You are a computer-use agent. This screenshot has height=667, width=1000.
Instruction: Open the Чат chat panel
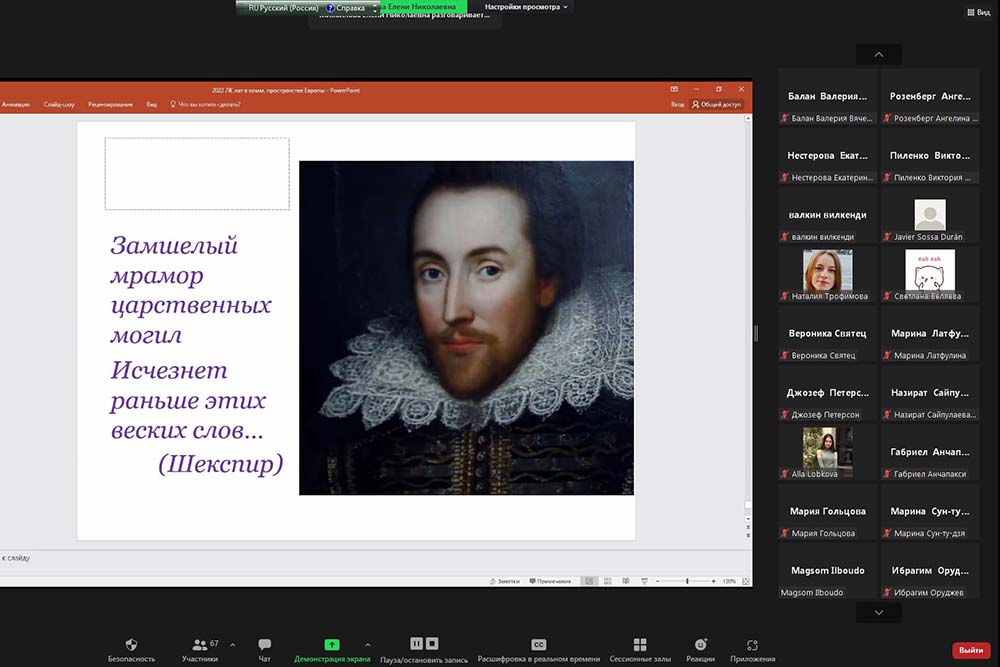point(264,645)
